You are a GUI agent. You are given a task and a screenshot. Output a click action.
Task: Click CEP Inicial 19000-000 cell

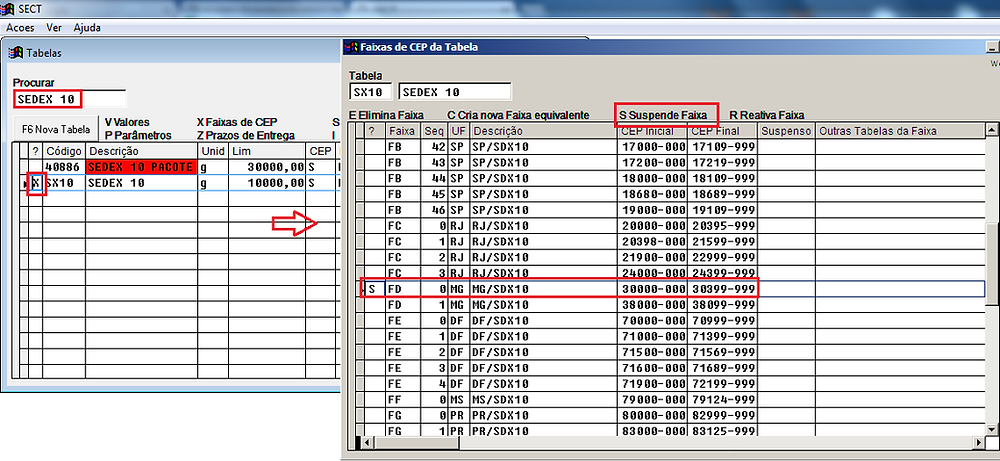coord(652,209)
